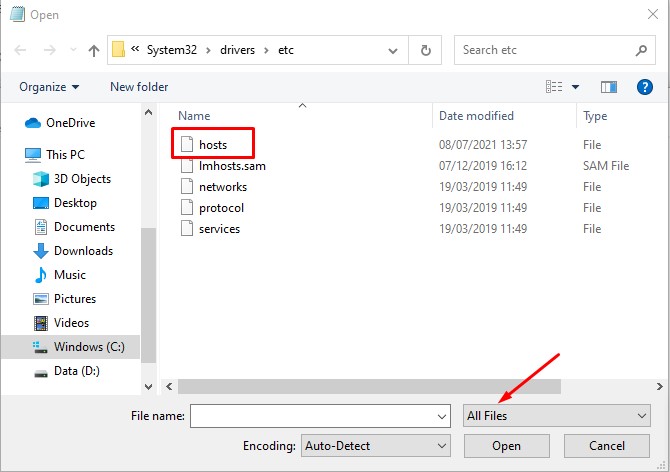This screenshot has width=670, height=472.
Task: Click the Up one level arrow
Action: pyautogui.click(x=93, y=50)
